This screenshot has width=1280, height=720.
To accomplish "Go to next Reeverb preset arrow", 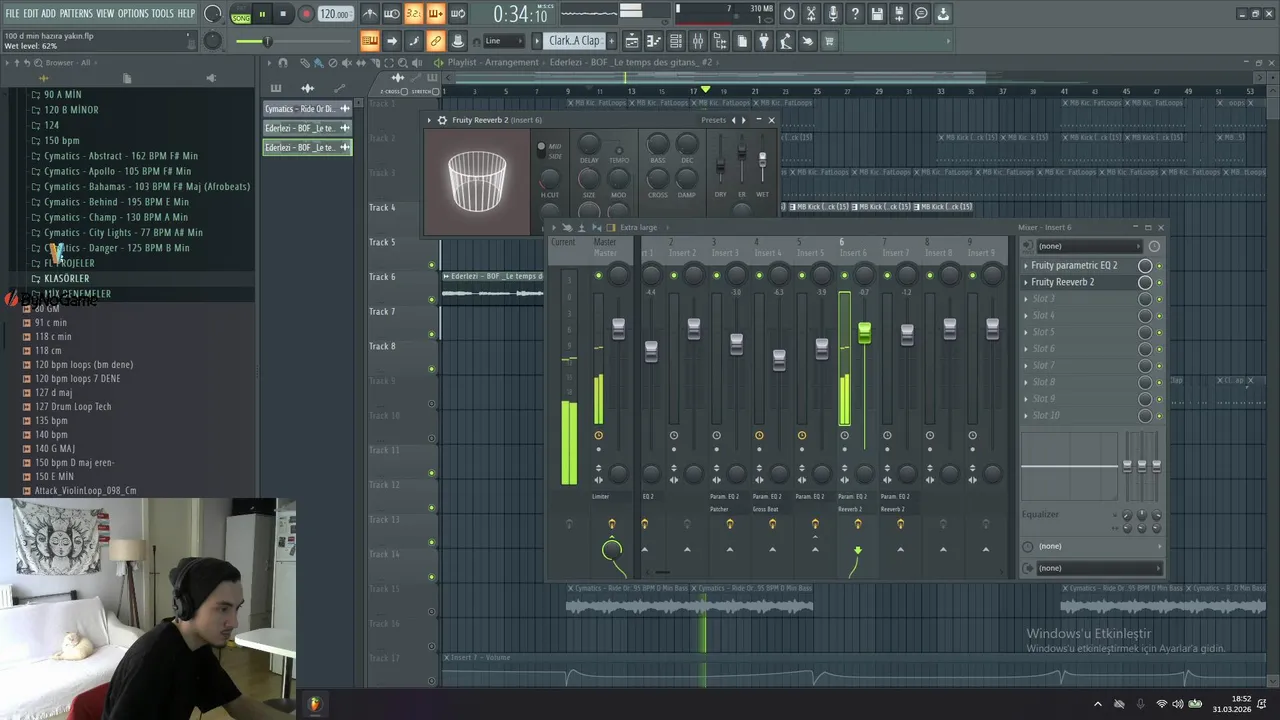I will [744, 120].
